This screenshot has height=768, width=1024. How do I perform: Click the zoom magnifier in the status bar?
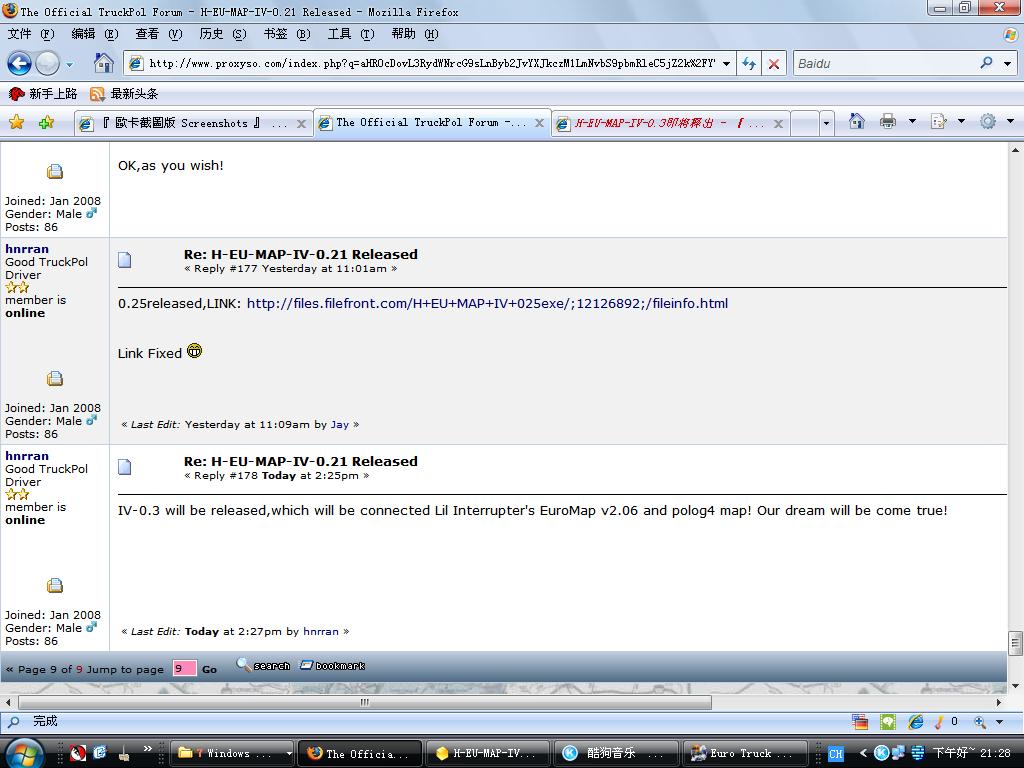[x=980, y=722]
